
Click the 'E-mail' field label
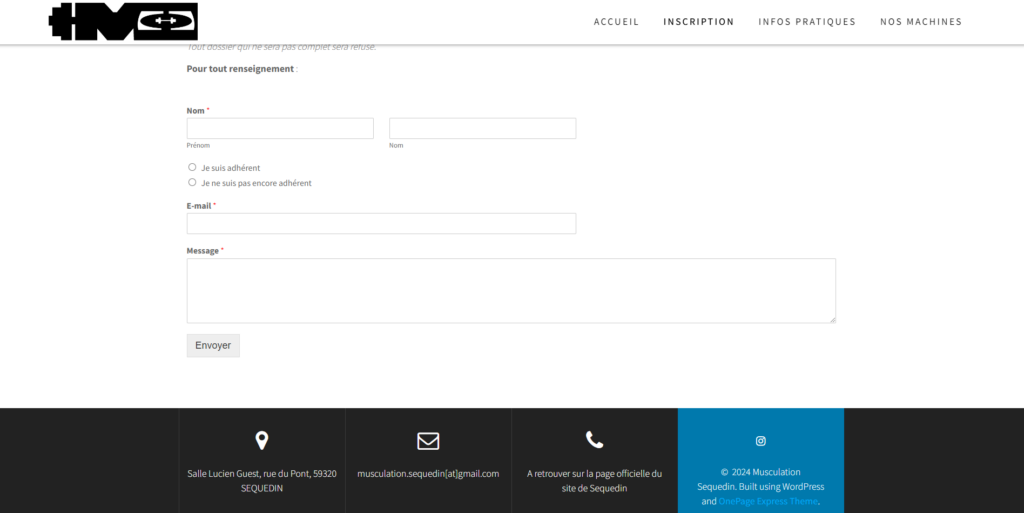click(199, 206)
